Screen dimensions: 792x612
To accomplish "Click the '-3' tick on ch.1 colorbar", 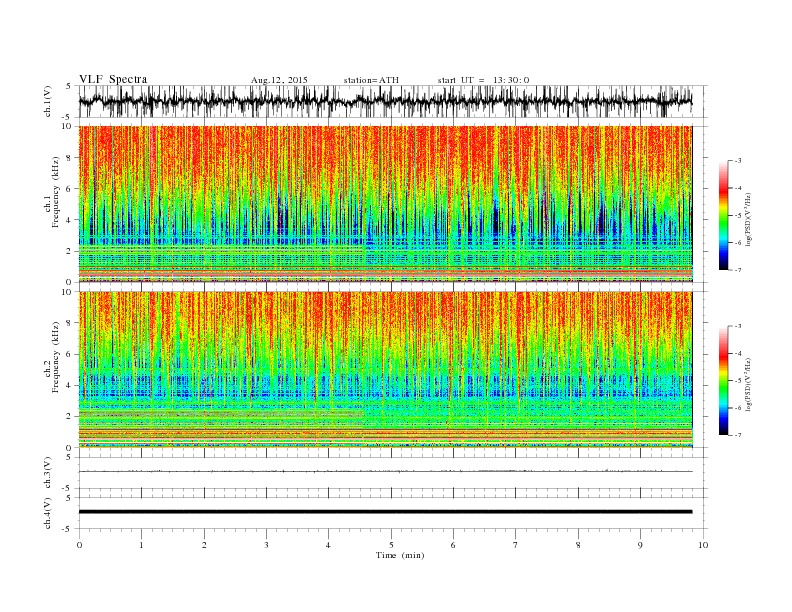I will [737, 161].
